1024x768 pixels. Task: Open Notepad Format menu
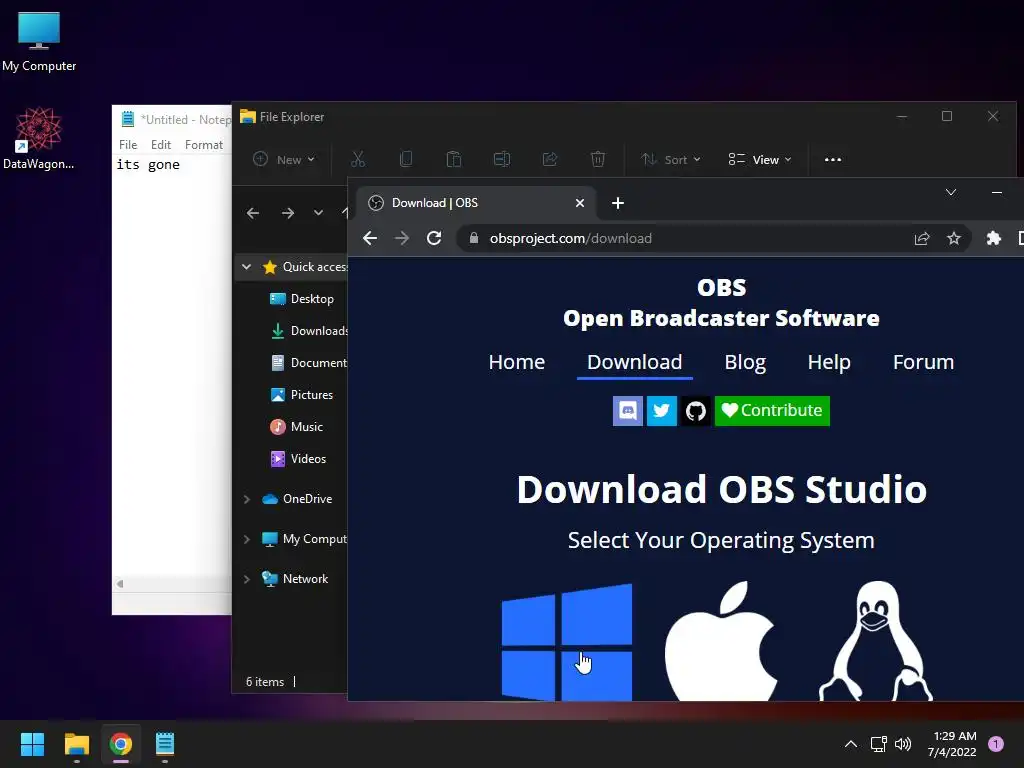204,145
